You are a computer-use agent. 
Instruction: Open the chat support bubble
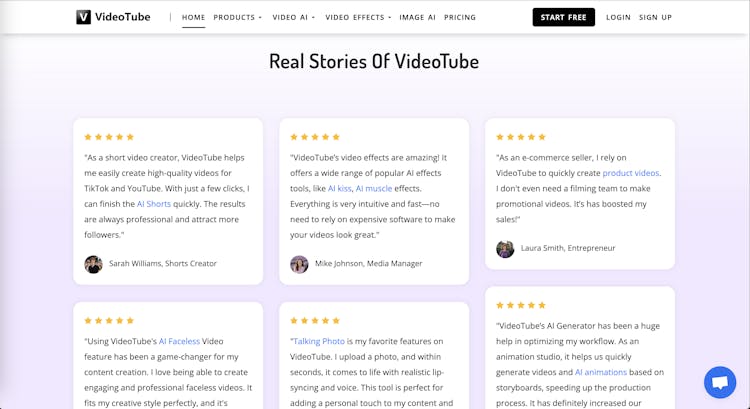[719, 382]
